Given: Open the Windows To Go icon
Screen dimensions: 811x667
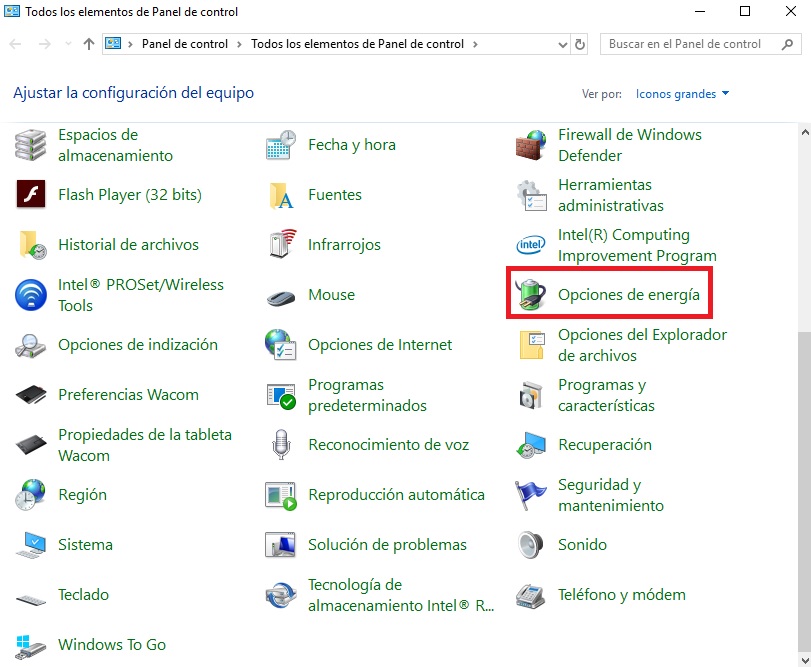Looking at the screenshot, I should point(31,647).
